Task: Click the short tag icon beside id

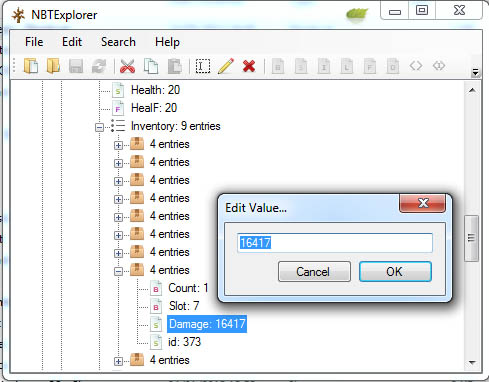Action: click(156, 342)
